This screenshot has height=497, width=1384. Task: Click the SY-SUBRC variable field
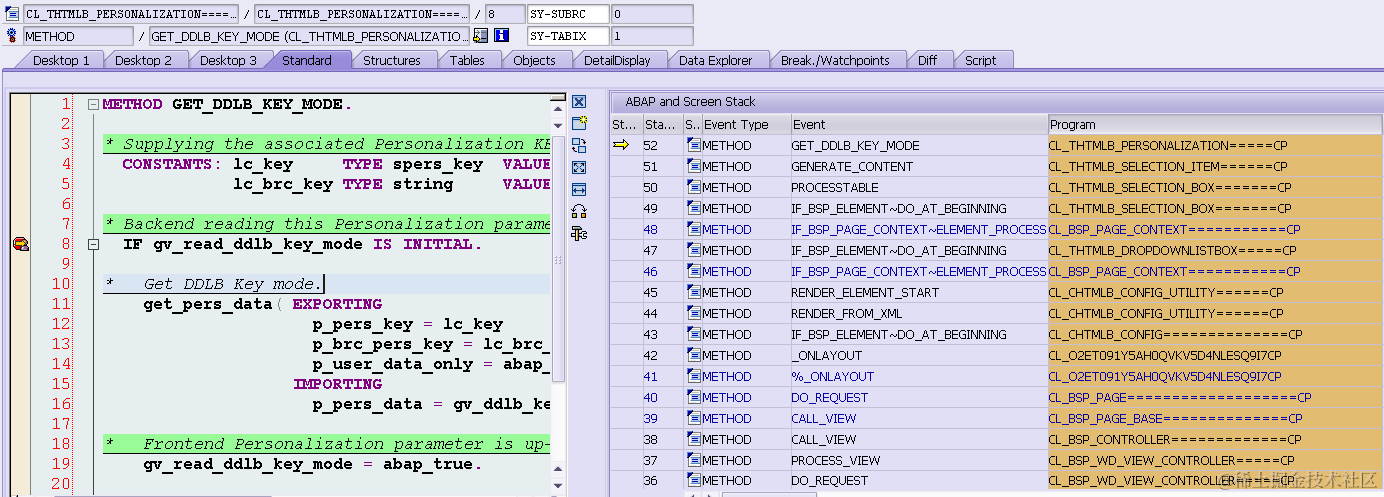(x=567, y=14)
